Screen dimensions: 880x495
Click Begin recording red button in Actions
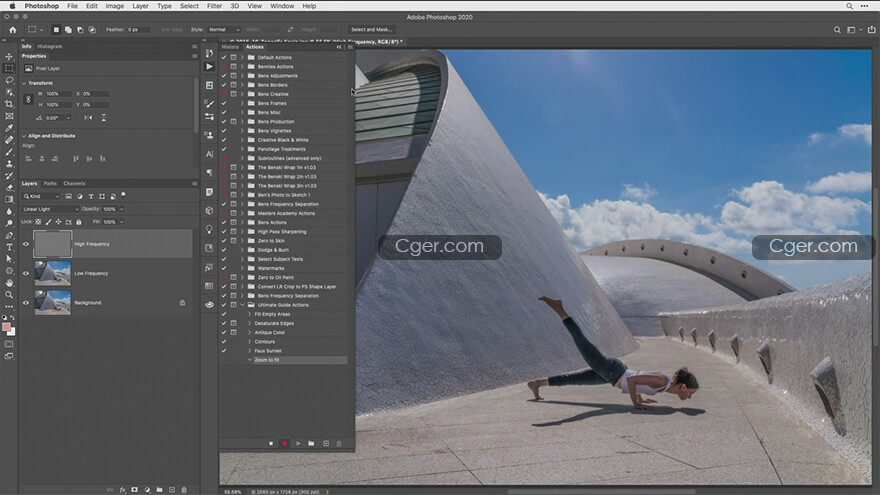point(285,443)
